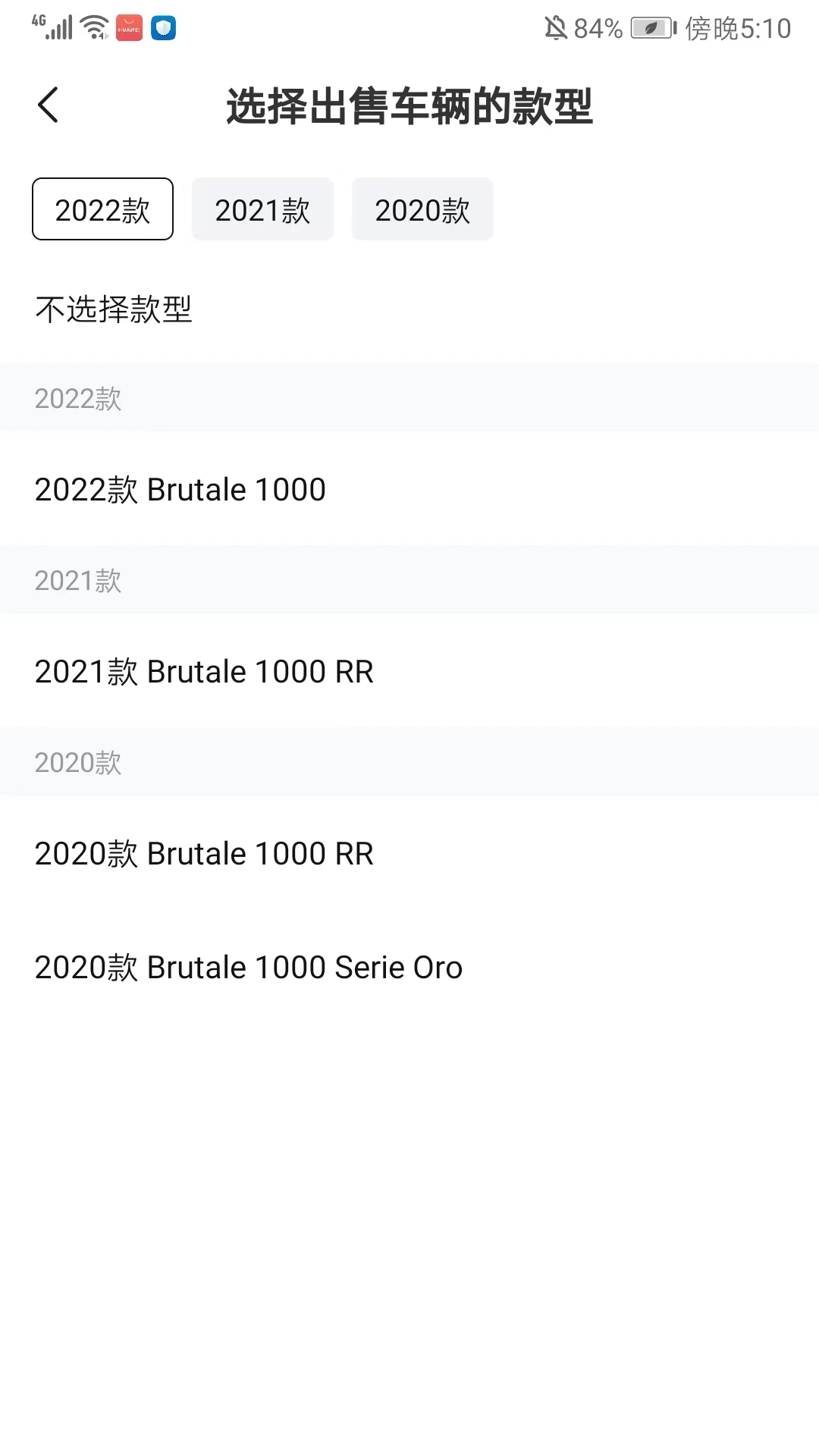Image resolution: width=819 pixels, height=1456 pixels.
Task: Select 2022款 Brutale 1000 model
Action: [x=180, y=490]
